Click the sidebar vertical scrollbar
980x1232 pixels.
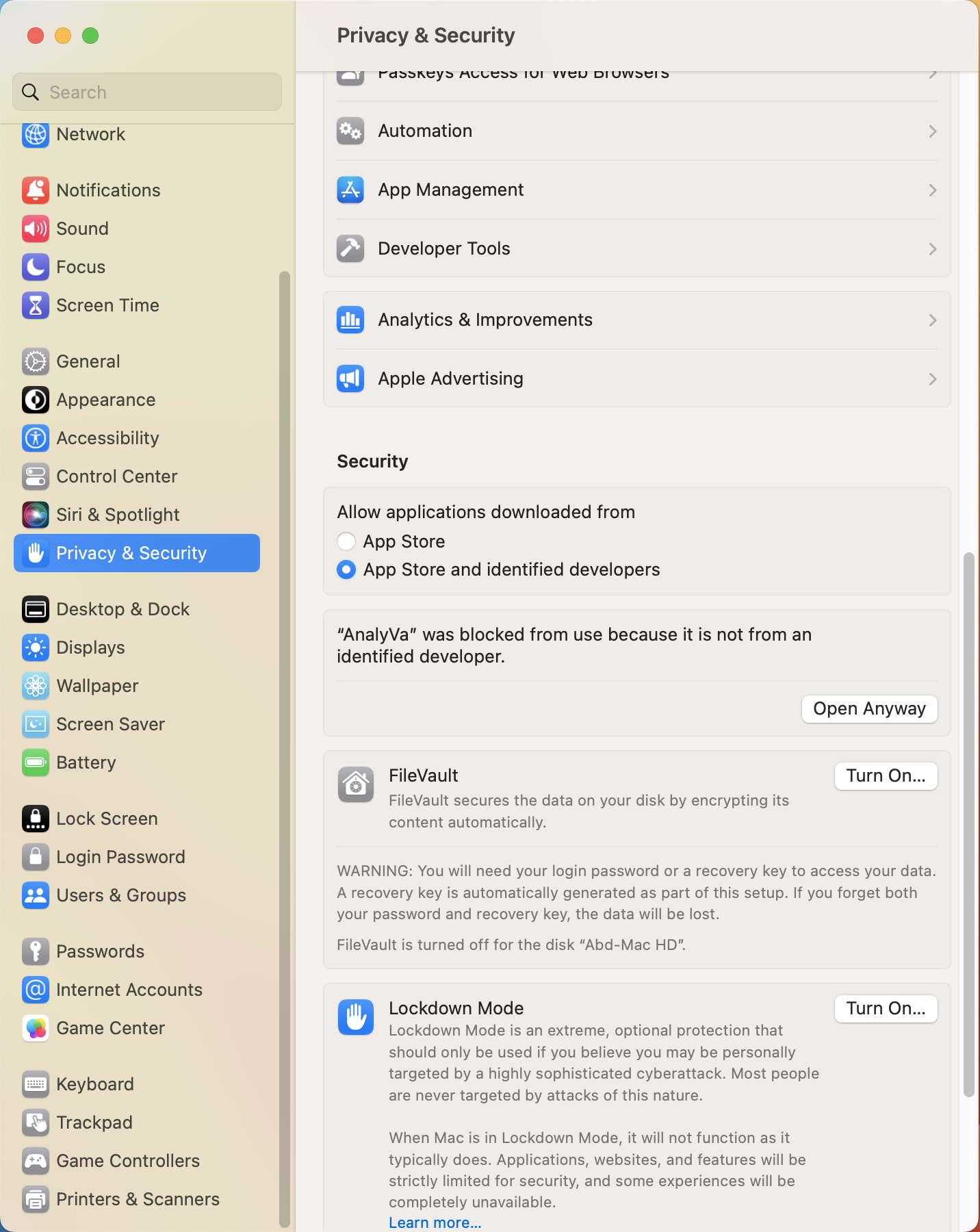pos(285,749)
